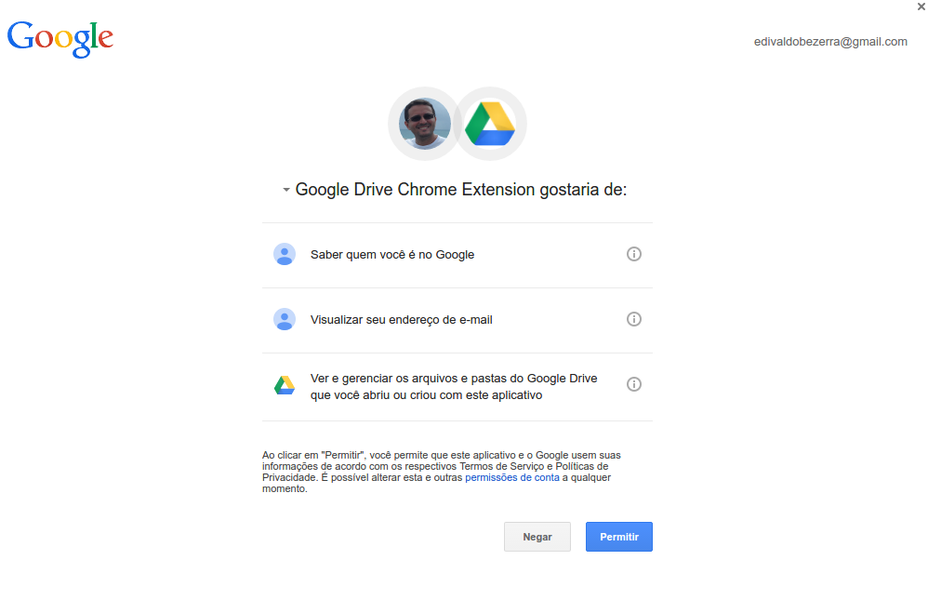This screenshot has width=928, height=600.
Task: Open info for 'Ver e gerenciar os arquivos'
Action: pyautogui.click(x=634, y=384)
